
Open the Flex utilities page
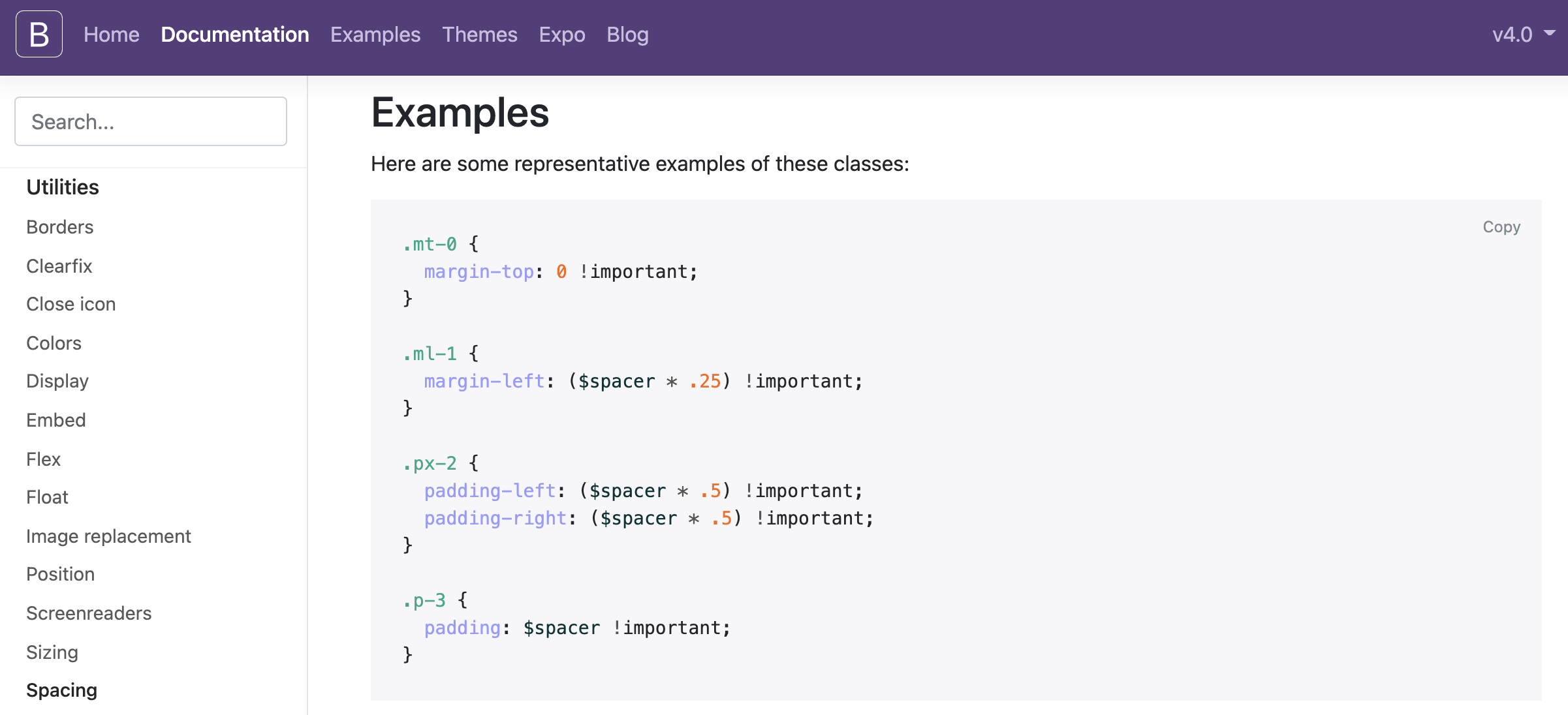pyautogui.click(x=44, y=459)
